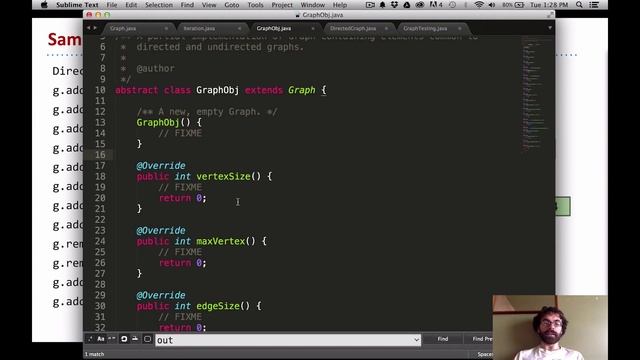Toggle case sensitive Aa option
The height and width of the screenshot is (360, 640).
(101, 339)
